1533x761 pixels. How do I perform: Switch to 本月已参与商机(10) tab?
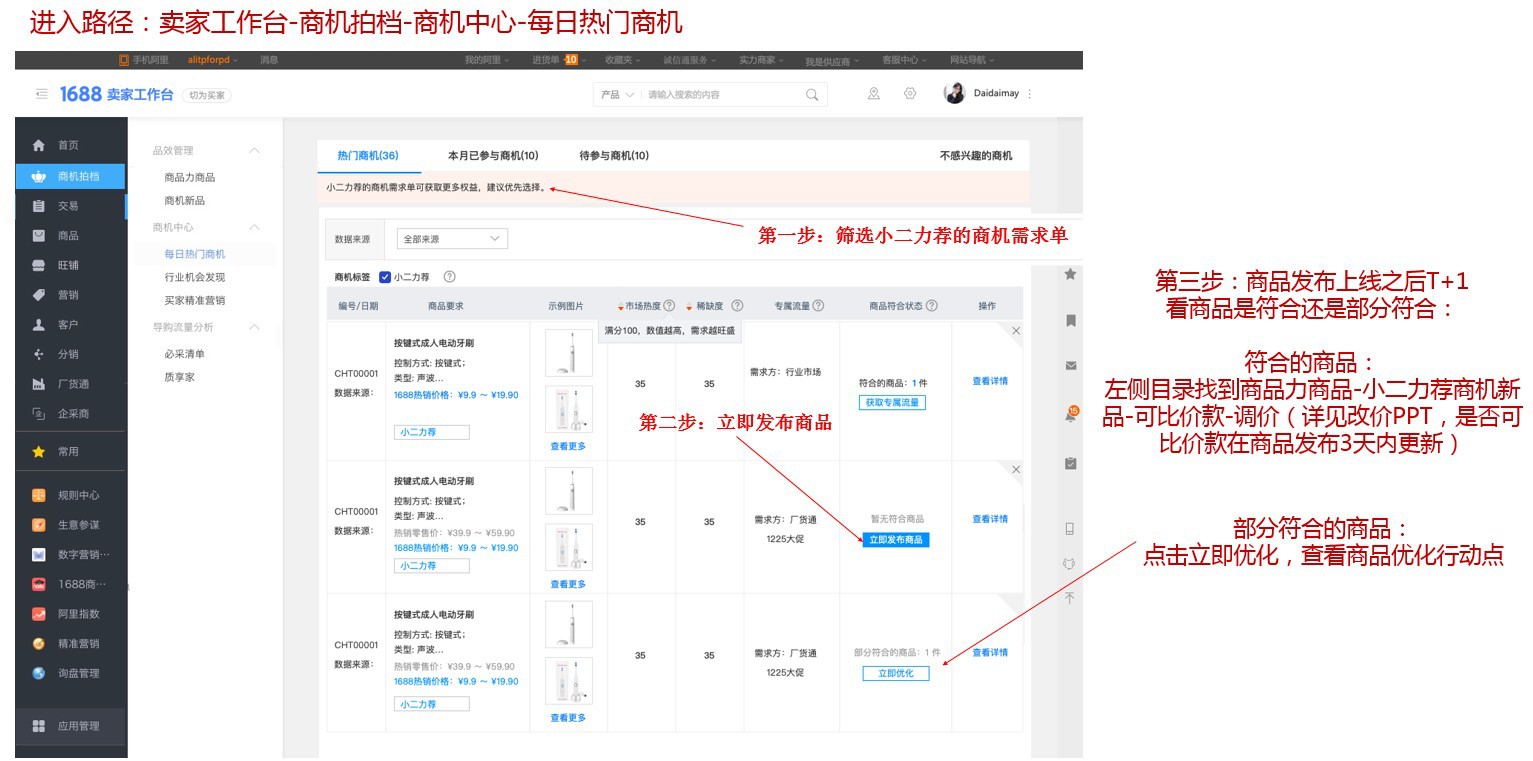pyautogui.click(x=493, y=156)
